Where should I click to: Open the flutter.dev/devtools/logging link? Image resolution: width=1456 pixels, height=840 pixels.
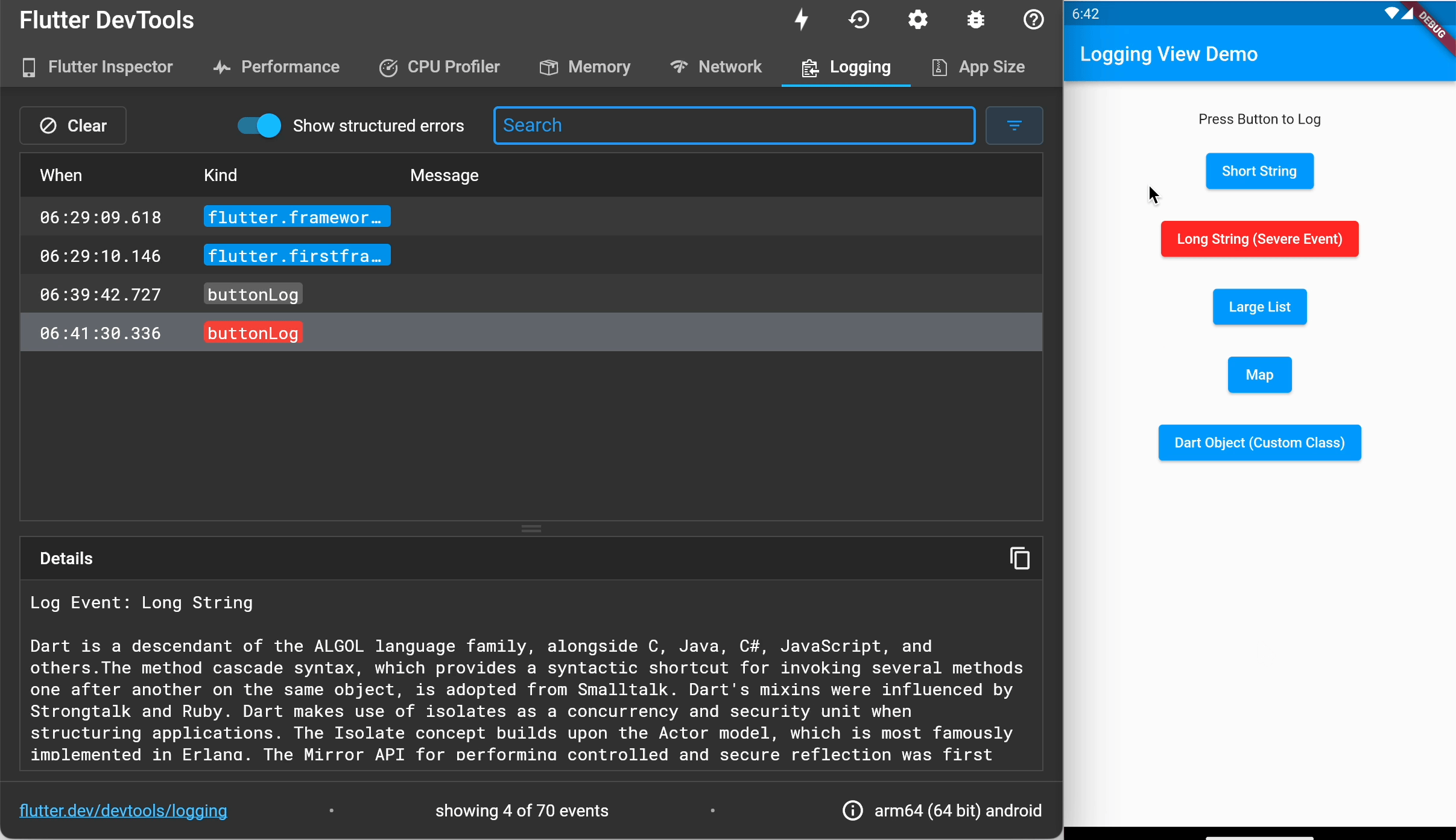pos(123,810)
